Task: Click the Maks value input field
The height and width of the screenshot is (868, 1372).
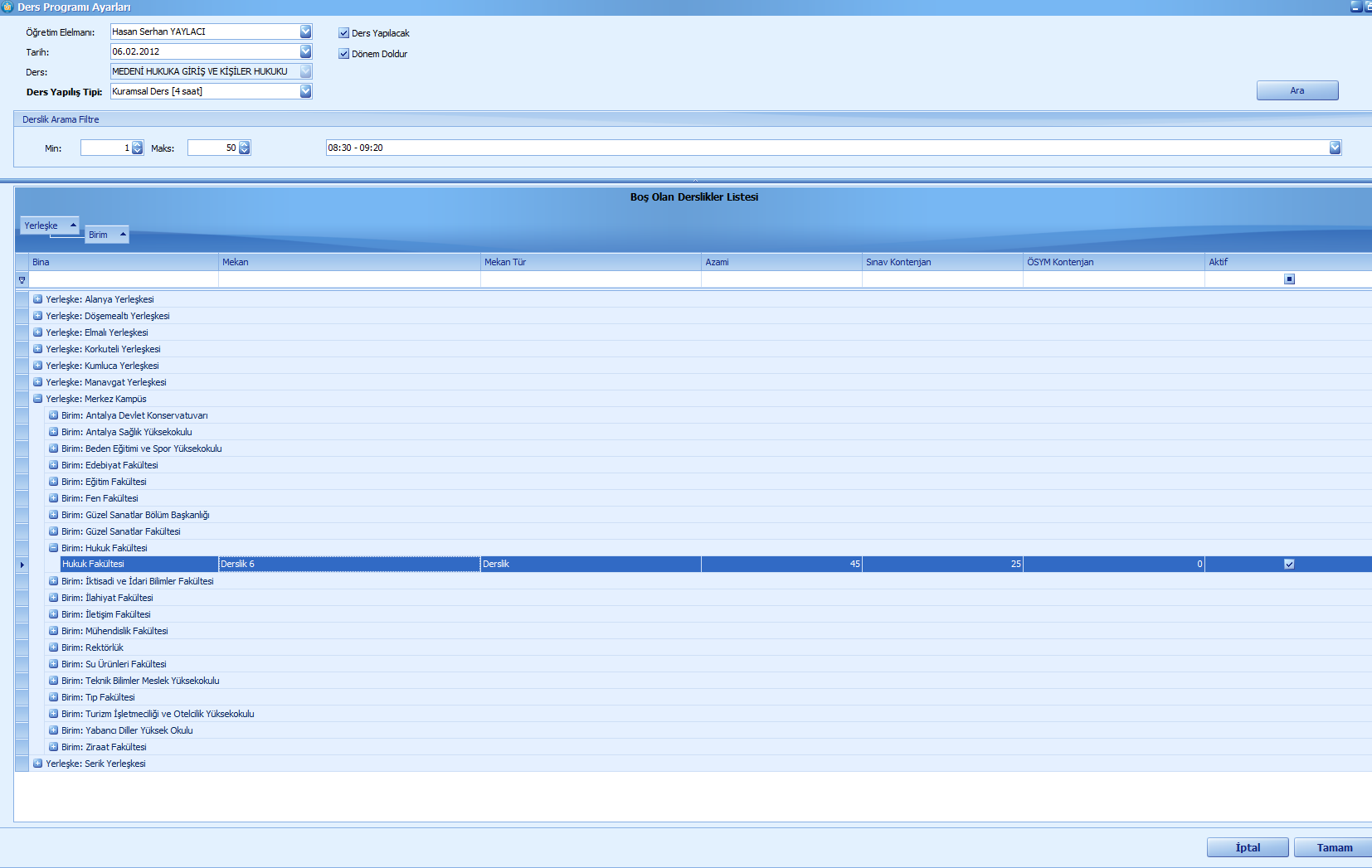Action: (213, 148)
